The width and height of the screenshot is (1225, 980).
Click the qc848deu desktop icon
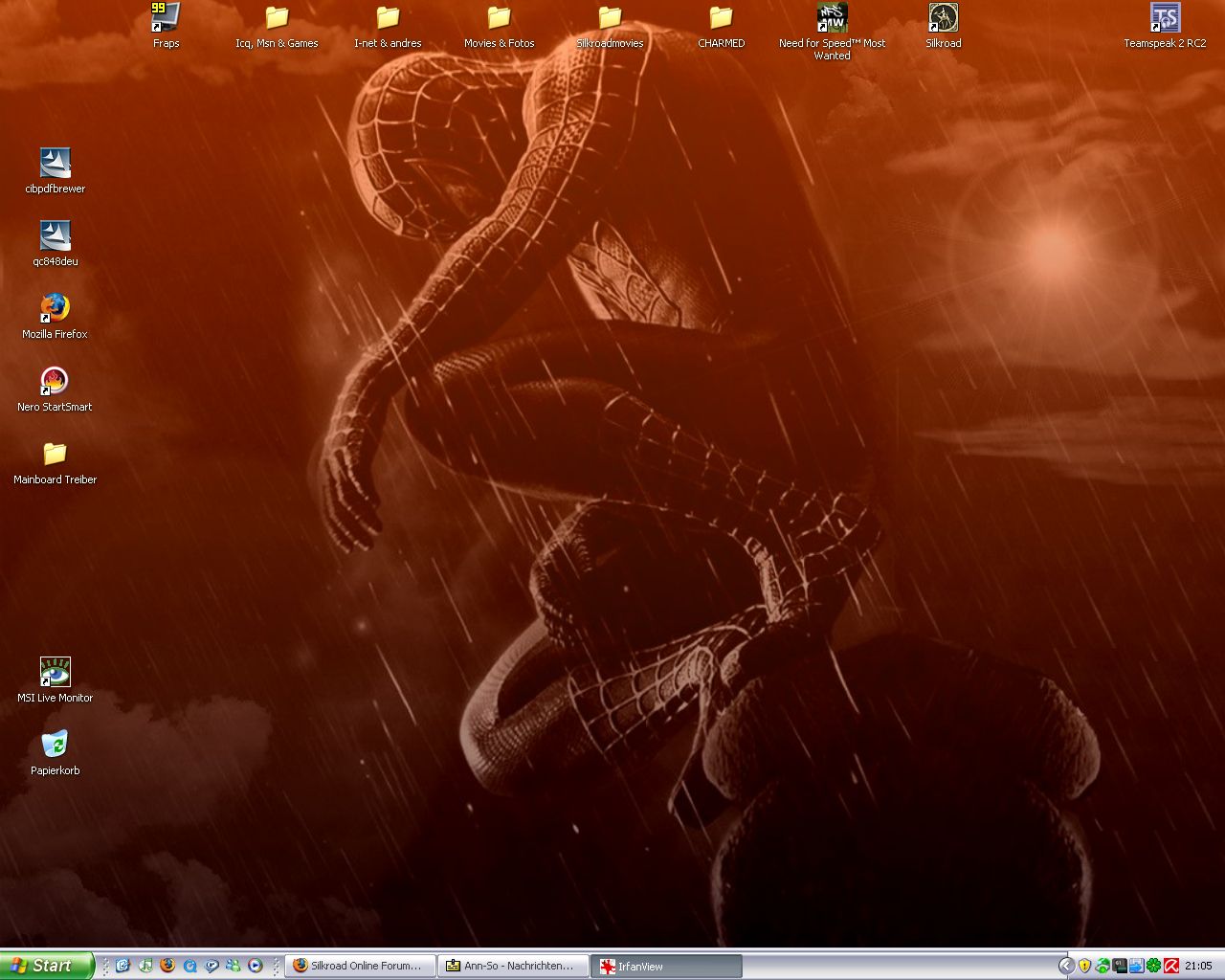tap(55, 235)
